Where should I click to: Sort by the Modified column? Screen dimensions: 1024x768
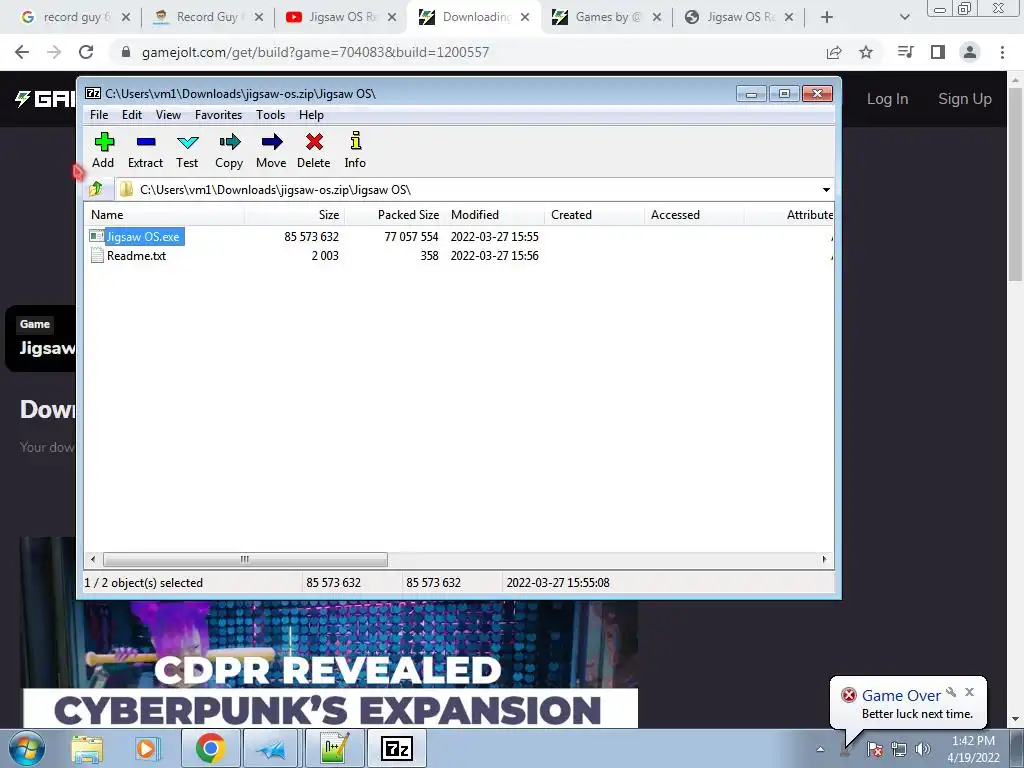(x=494, y=215)
